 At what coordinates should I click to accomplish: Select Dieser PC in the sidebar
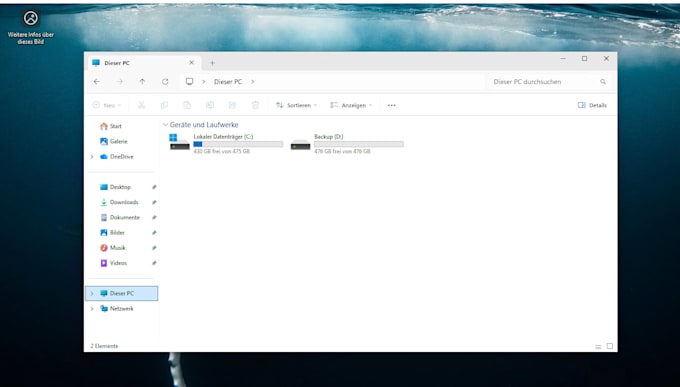click(x=122, y=293)
